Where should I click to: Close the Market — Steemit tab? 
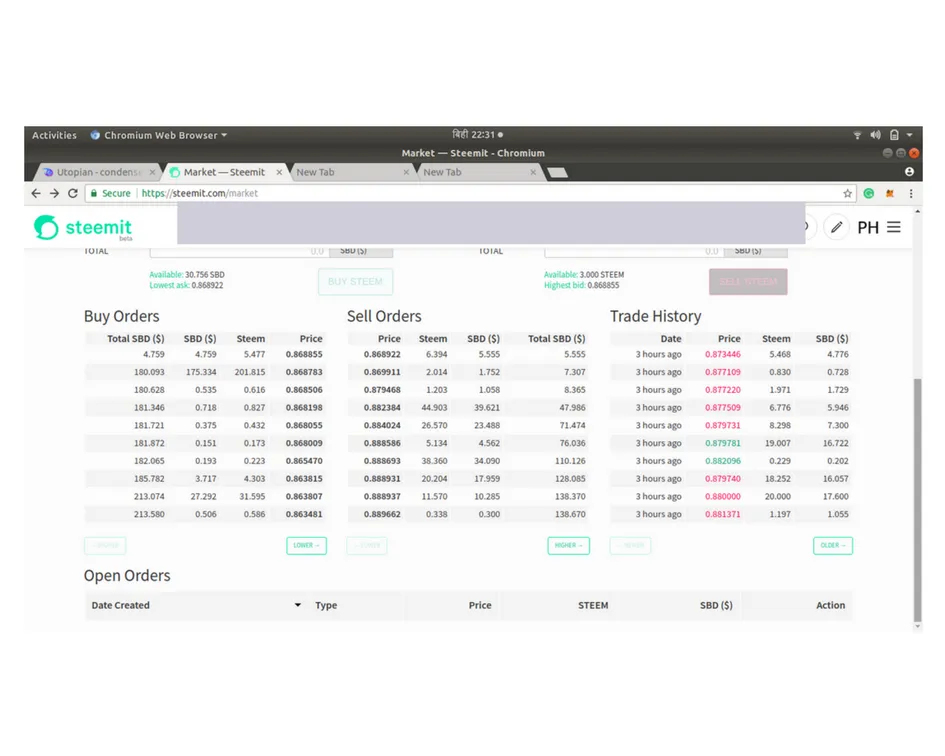(279, 172)
